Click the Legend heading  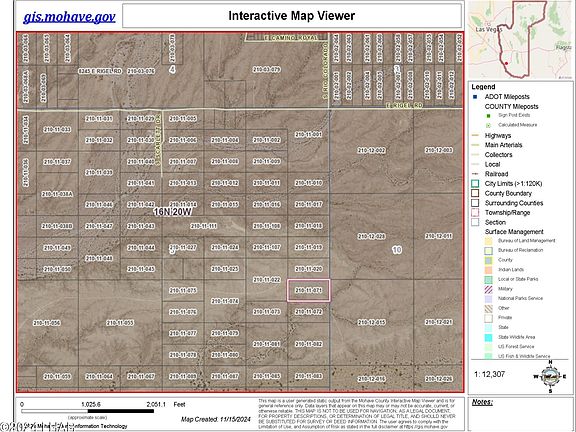(x=483, y=87)
